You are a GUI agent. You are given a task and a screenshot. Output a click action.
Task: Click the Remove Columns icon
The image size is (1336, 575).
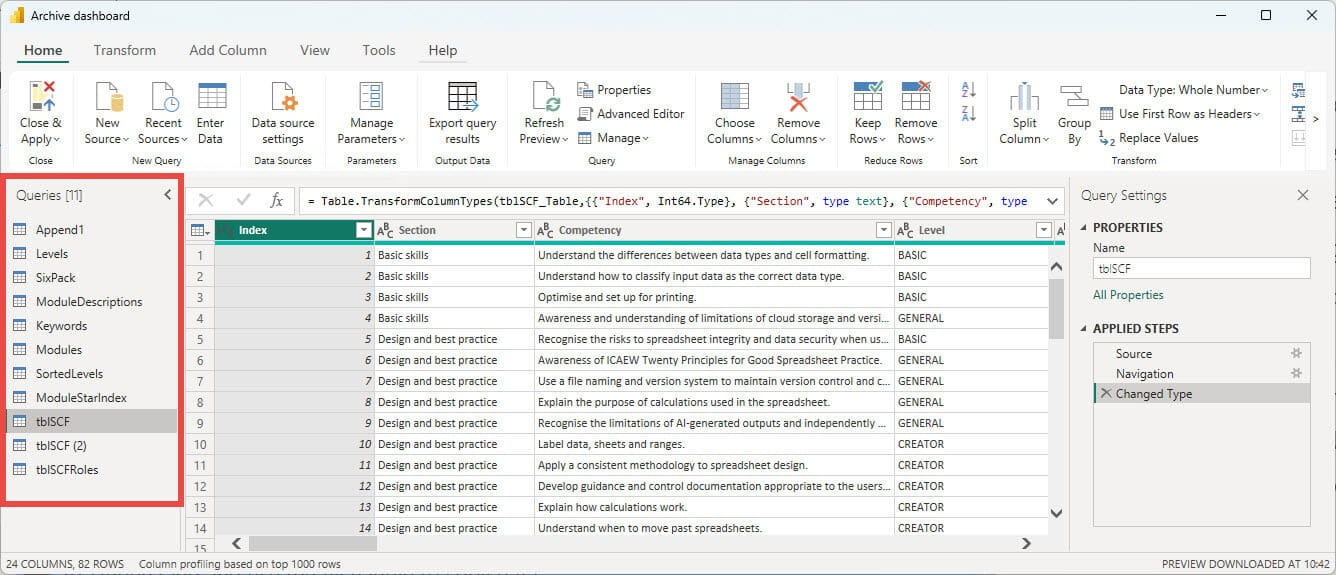tap(798, 97)
